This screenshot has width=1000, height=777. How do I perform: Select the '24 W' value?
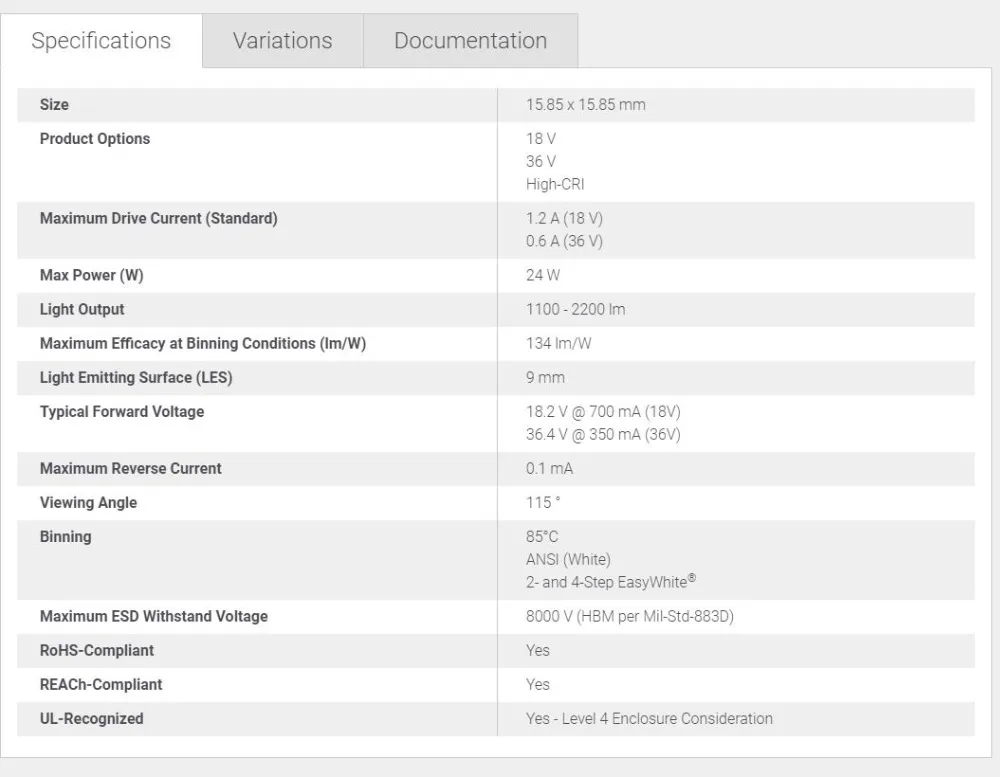543,276
